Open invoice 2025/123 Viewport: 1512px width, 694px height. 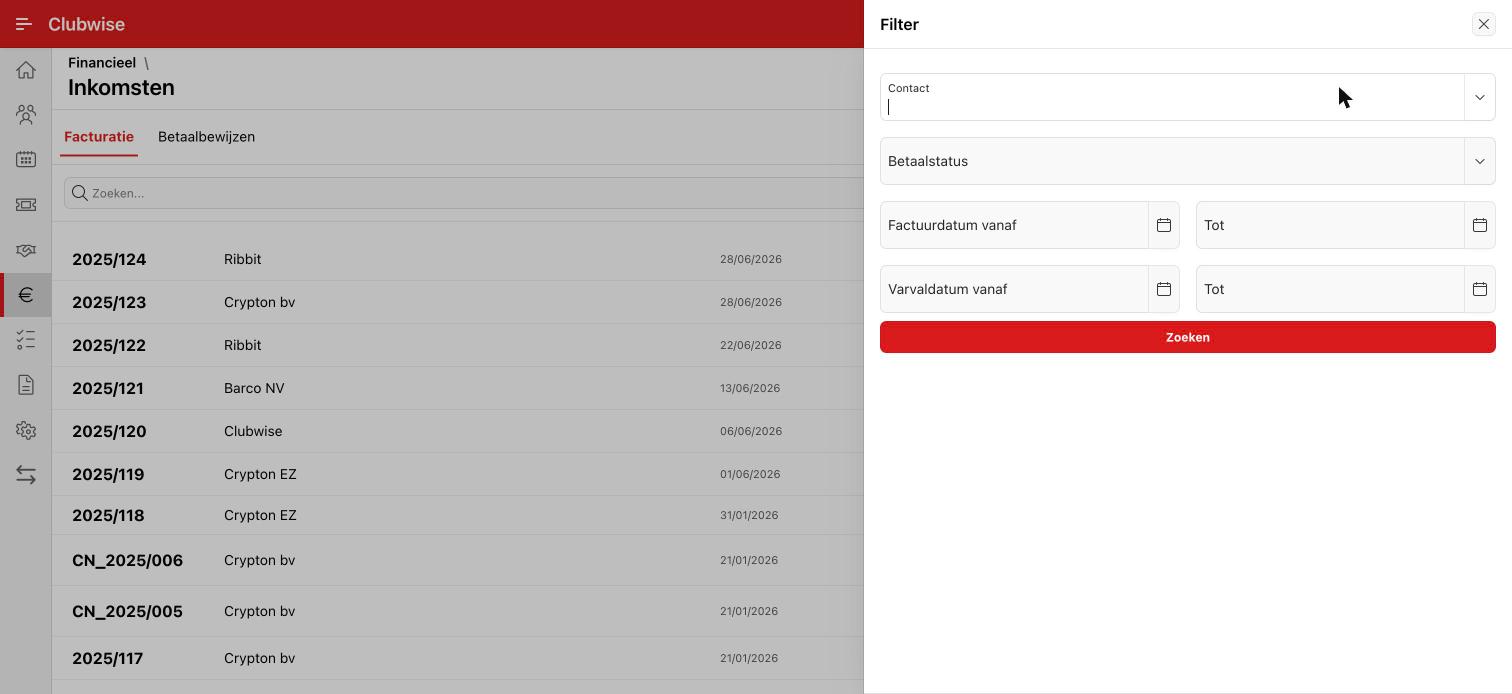click(109, 302)
